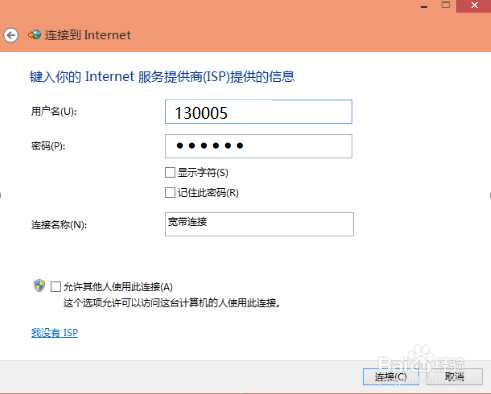Open the 我没有 ISP link
Viewport: 491px width, 394px height.
click(55, 333)
